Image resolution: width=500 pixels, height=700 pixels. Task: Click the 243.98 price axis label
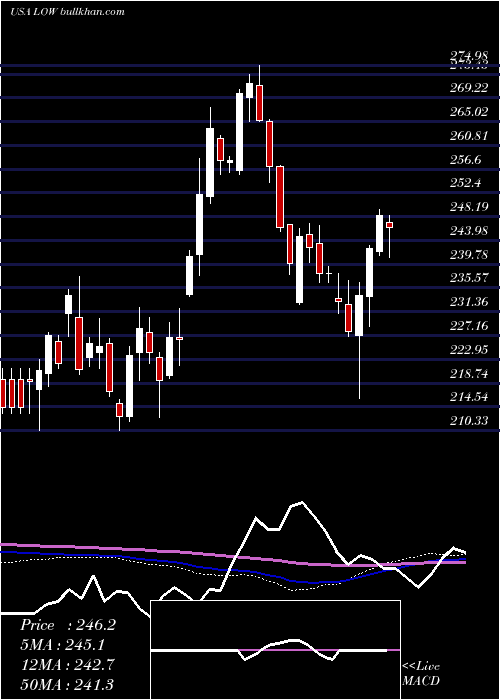coord(469,231)
